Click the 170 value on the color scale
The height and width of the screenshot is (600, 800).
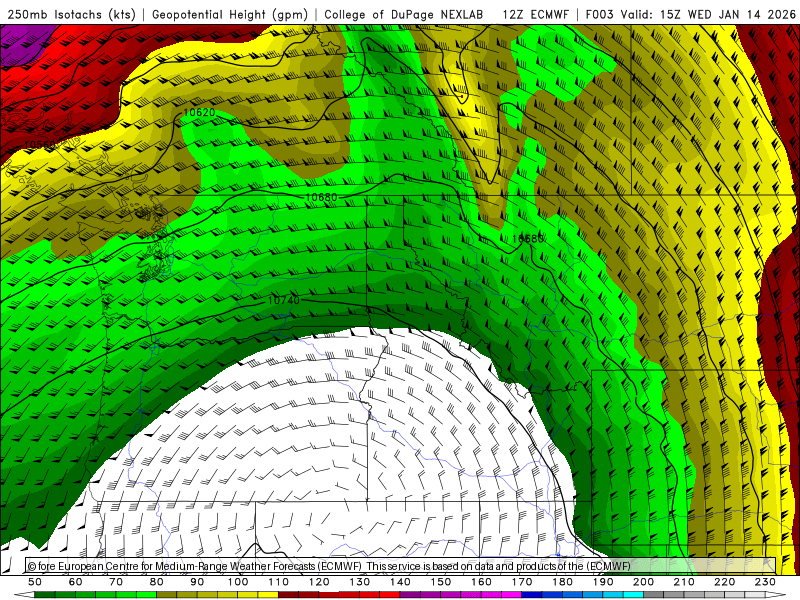(521, 582)
